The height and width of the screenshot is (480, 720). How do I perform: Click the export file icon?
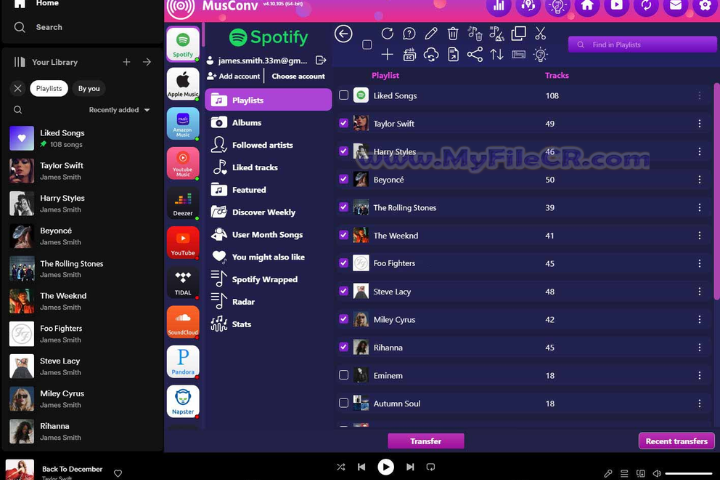click(x=453, y=55)
